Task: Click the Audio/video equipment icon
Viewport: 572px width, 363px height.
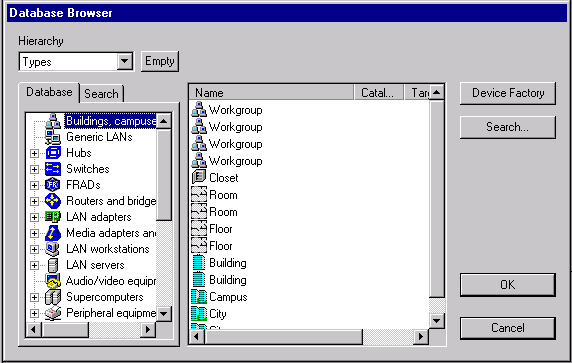Action: pos(53,281)
